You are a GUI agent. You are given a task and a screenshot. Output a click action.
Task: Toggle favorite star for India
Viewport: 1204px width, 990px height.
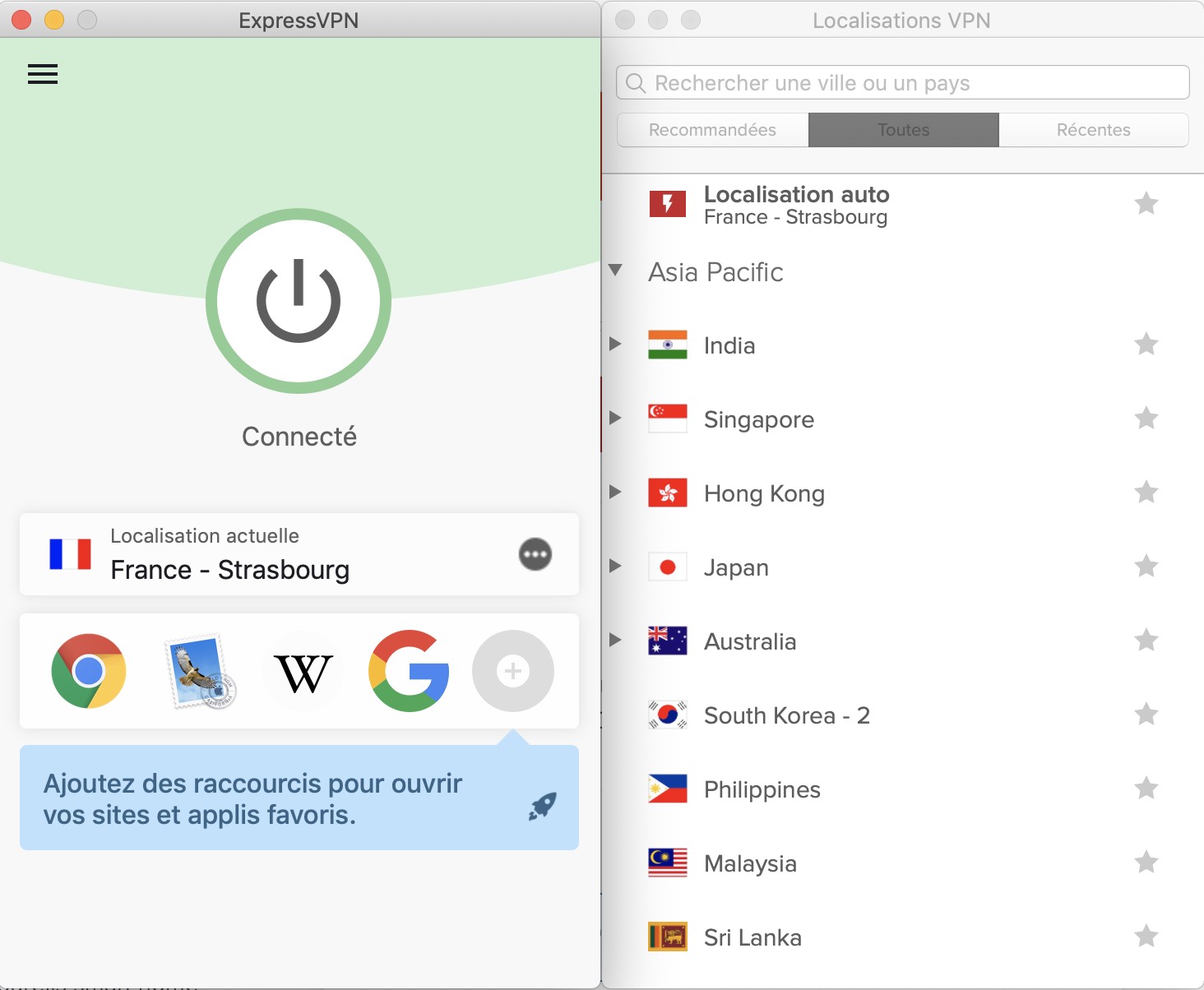(1146, 344)
